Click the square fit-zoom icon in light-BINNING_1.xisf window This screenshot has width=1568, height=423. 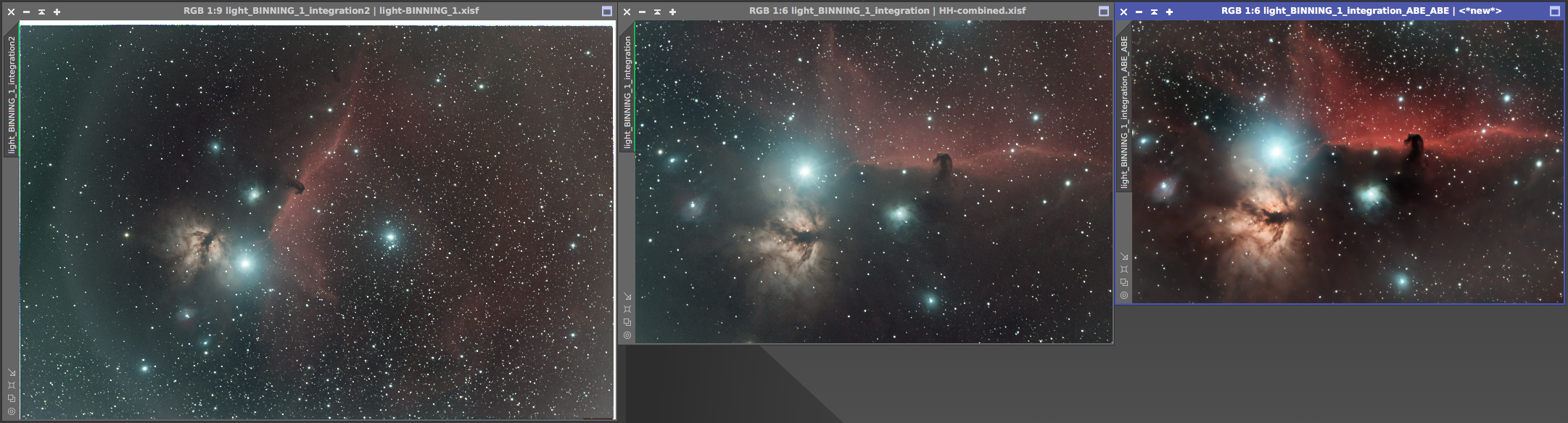(12, 385)
